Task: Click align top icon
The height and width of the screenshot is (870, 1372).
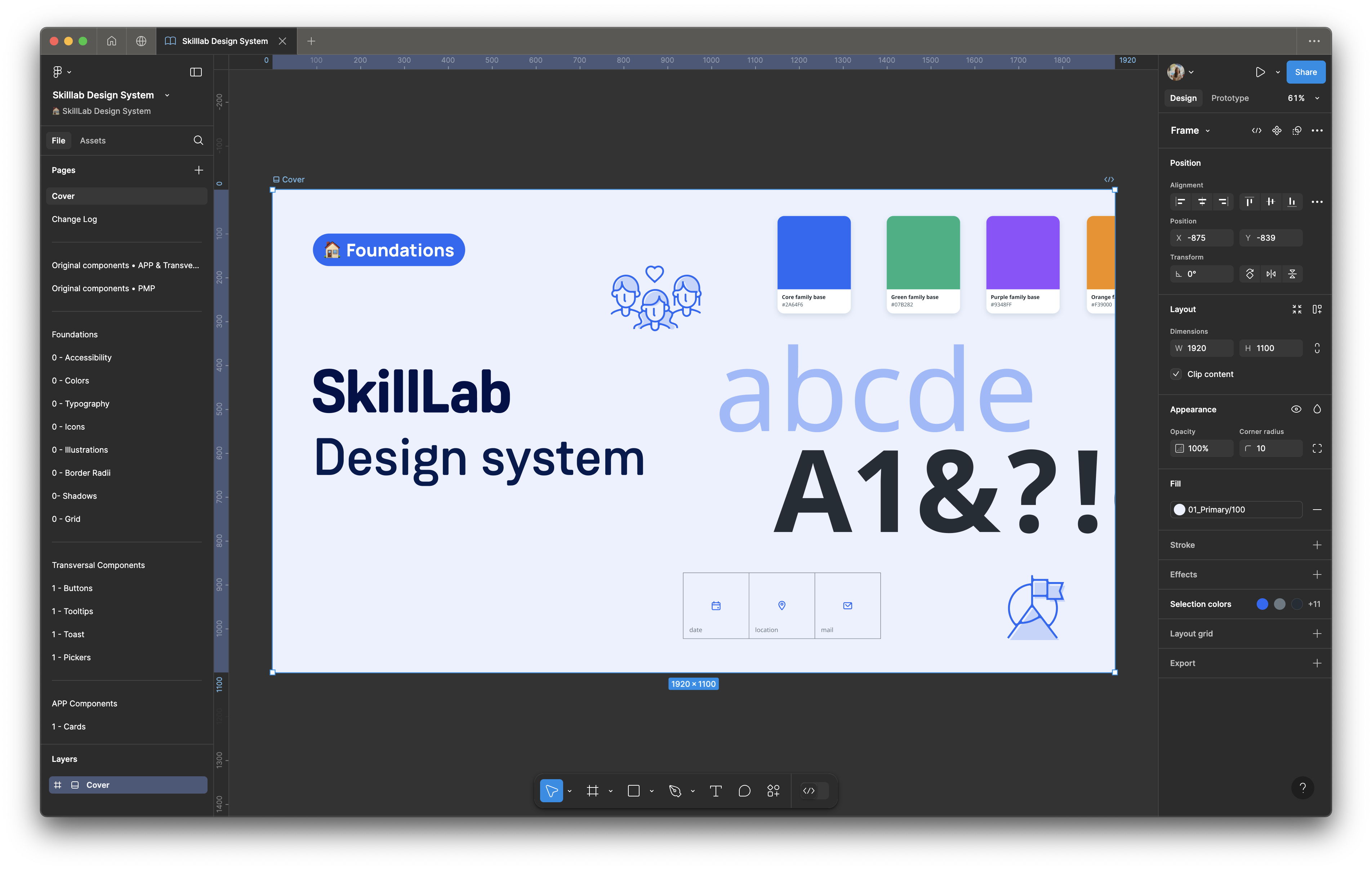Action: click(x=1249, y=201)
